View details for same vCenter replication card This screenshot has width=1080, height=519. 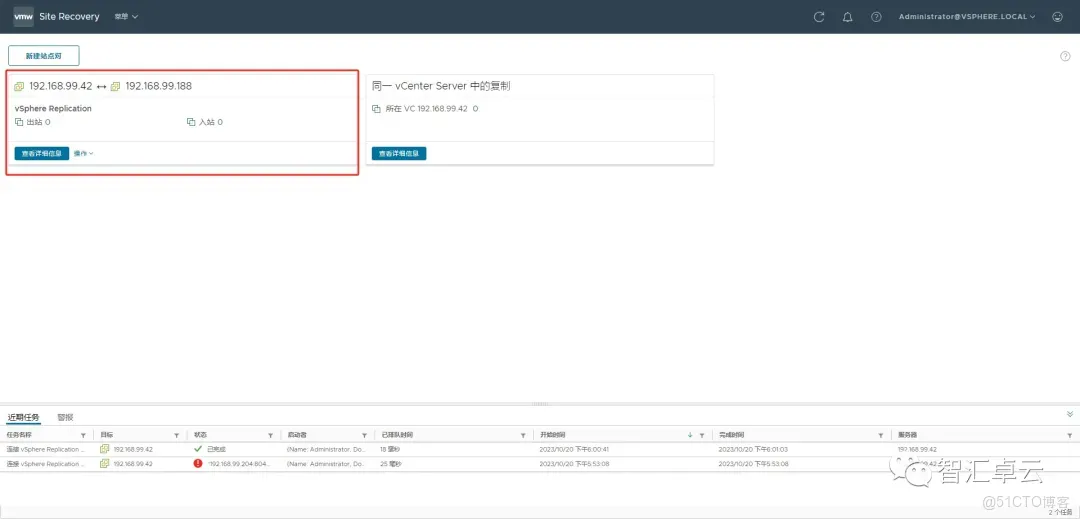[399, 153]
